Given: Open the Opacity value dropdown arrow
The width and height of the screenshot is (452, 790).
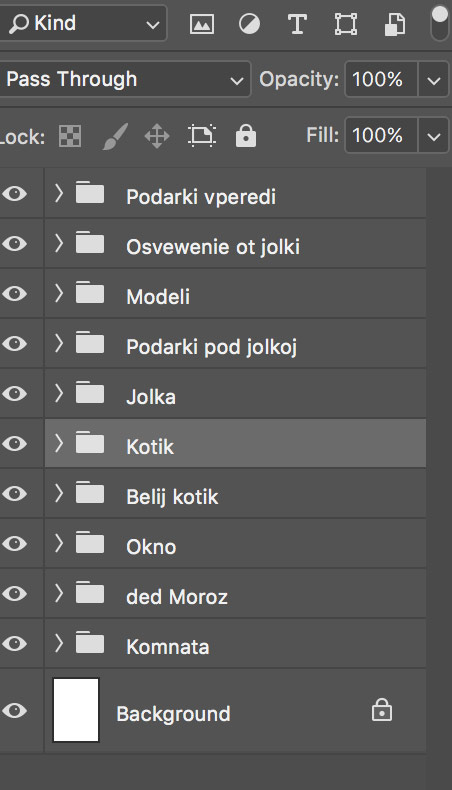Looking at the screenshot, I should [x=433, y=79].
